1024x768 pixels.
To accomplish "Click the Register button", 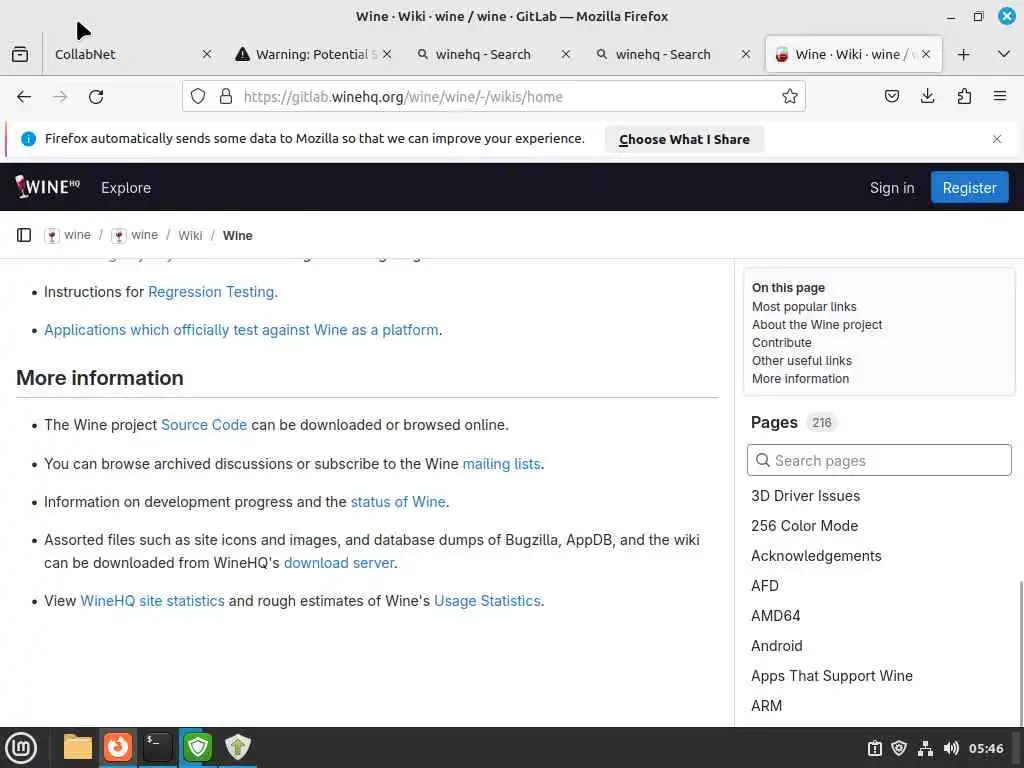I will (x=969, y=187).
